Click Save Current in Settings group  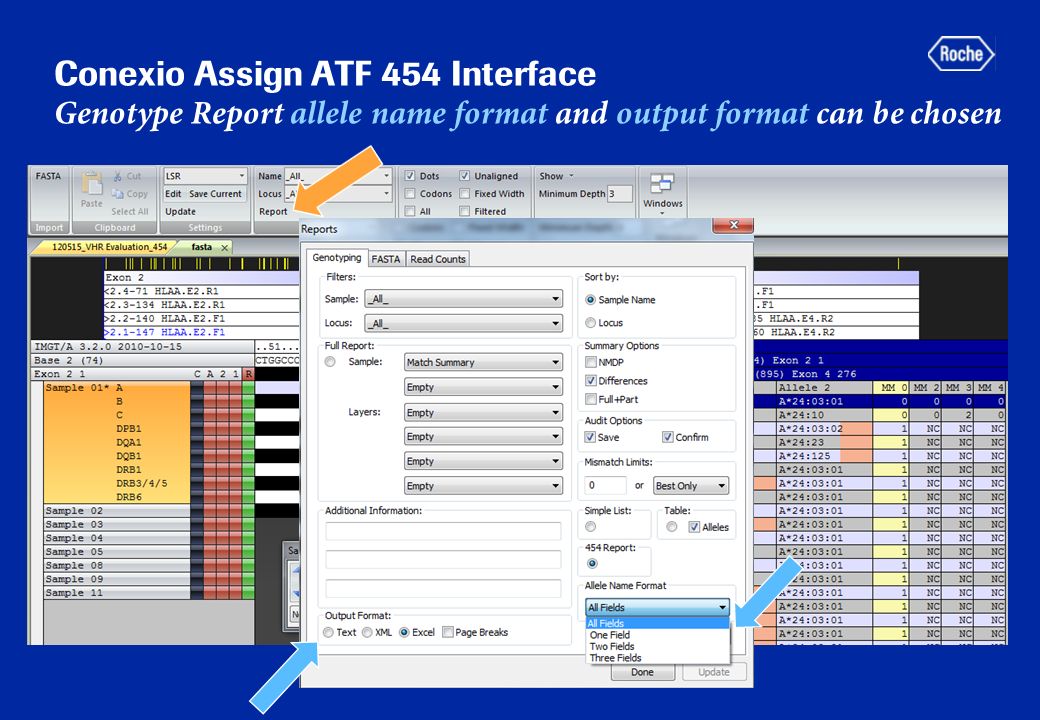click(215, 194)
